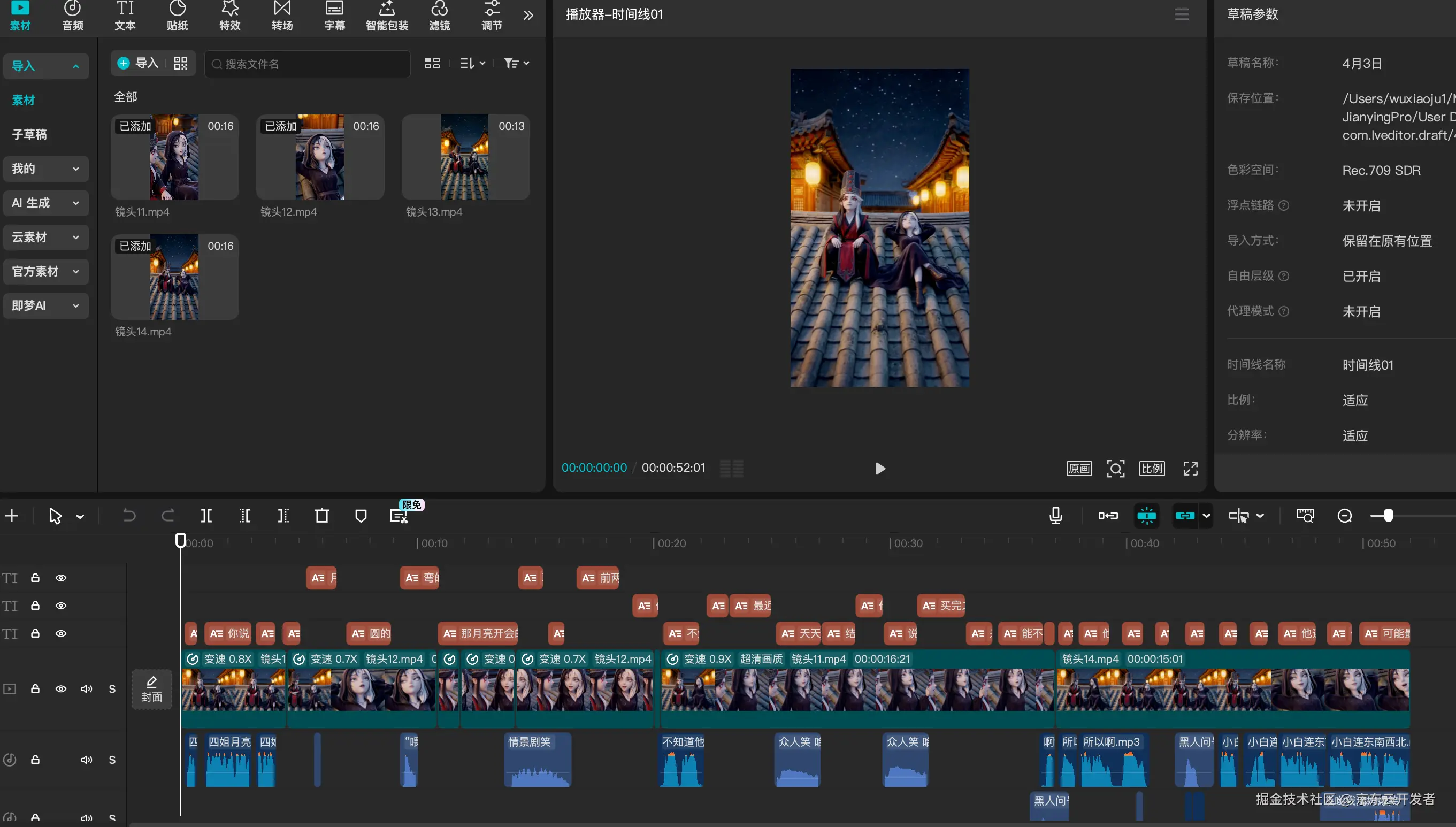1456x827 pixels.
Task: Trim right of the playhead
Action: (x=283, y=516)
